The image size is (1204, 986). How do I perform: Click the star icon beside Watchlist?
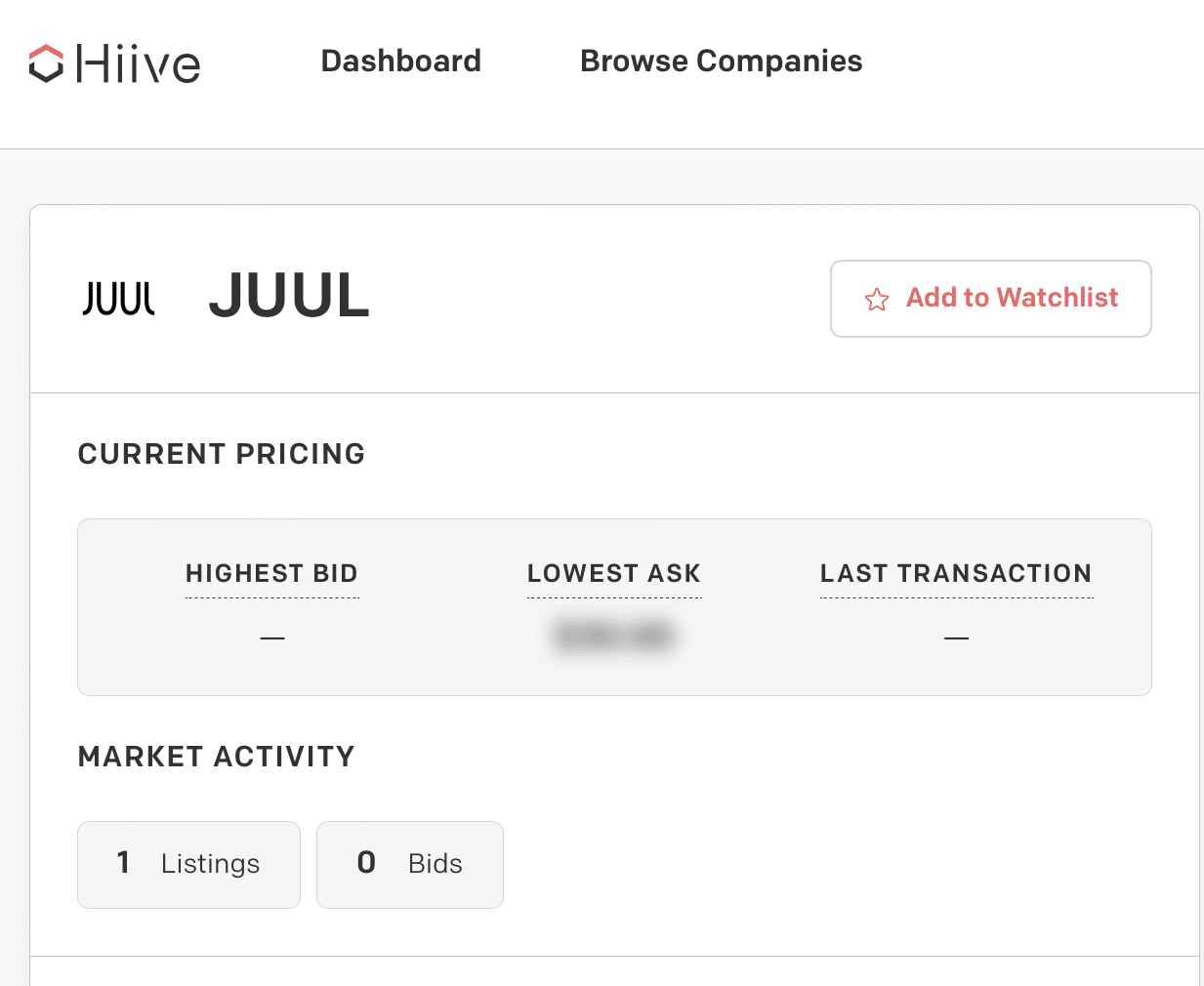tap(877, 300)
